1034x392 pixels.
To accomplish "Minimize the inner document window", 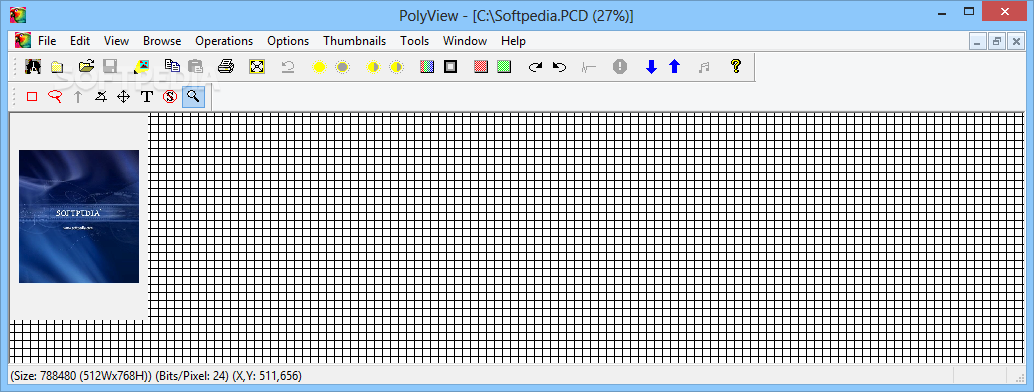I will coord(977,42).
